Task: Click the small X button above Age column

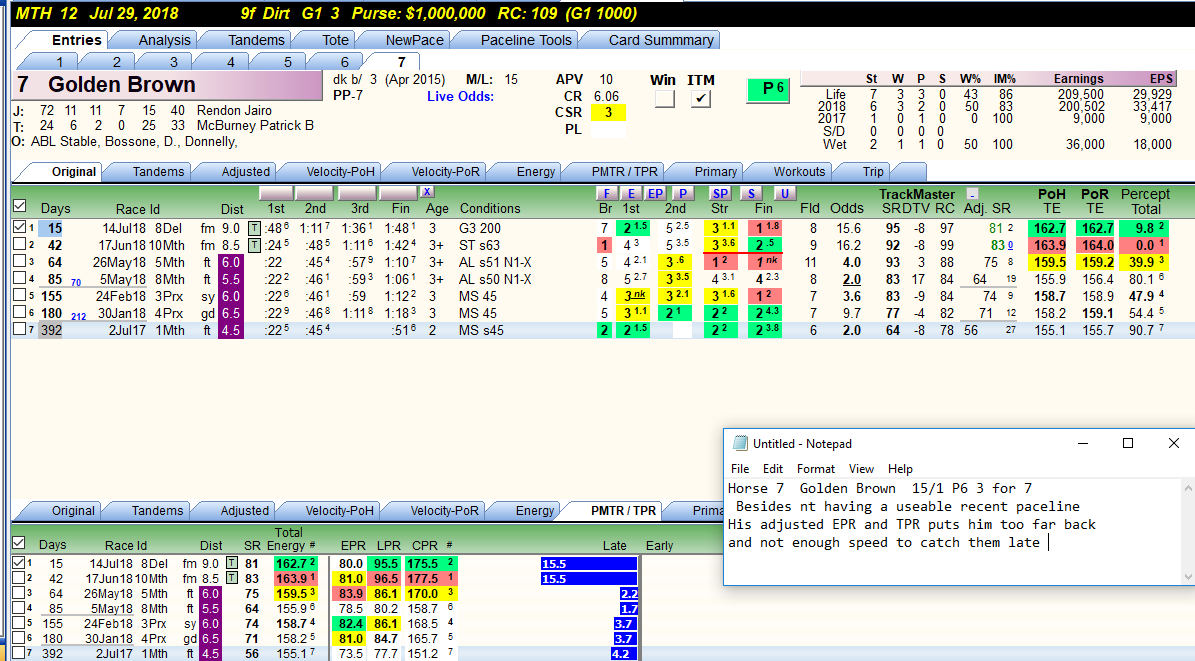Action: pos(427,192)
